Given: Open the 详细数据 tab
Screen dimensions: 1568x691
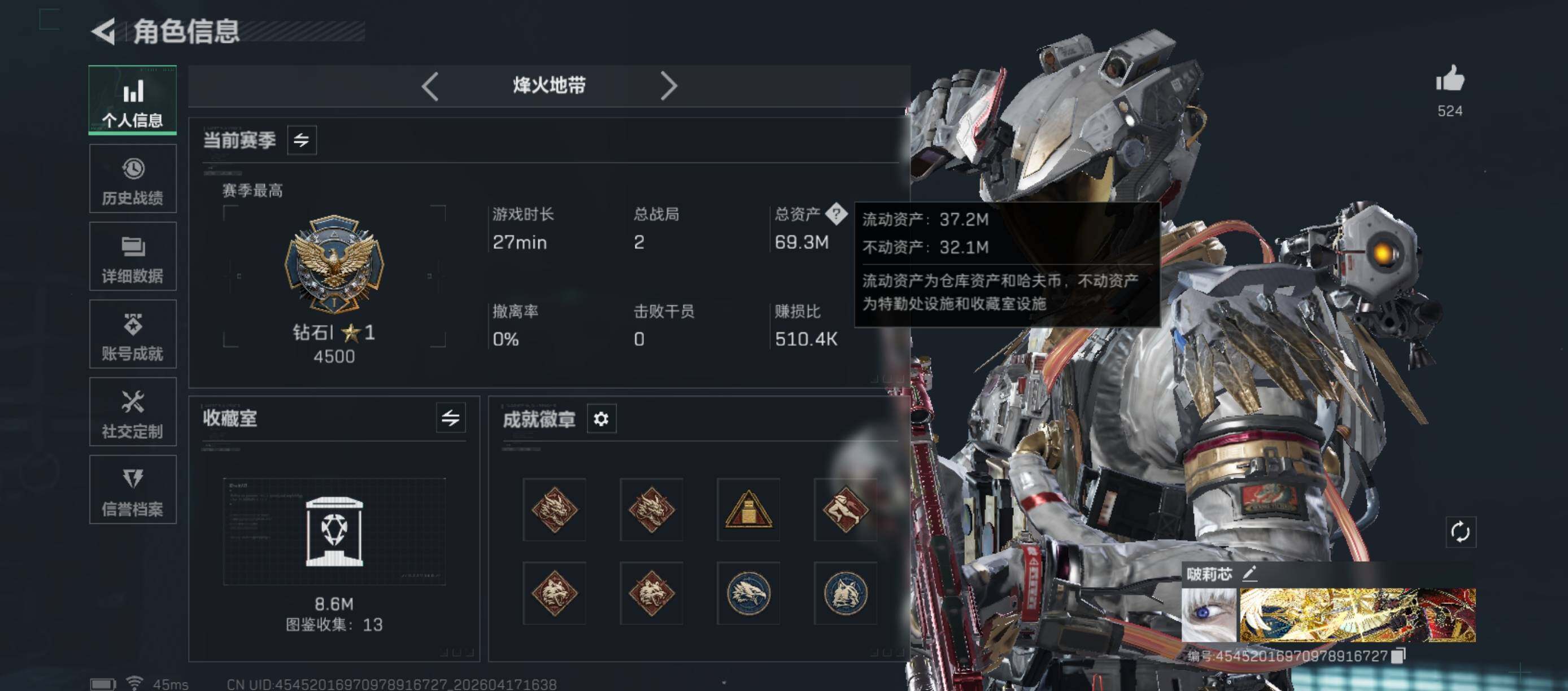Looking at the screenshot, I should pyautogui.click(x=133, y=257).
